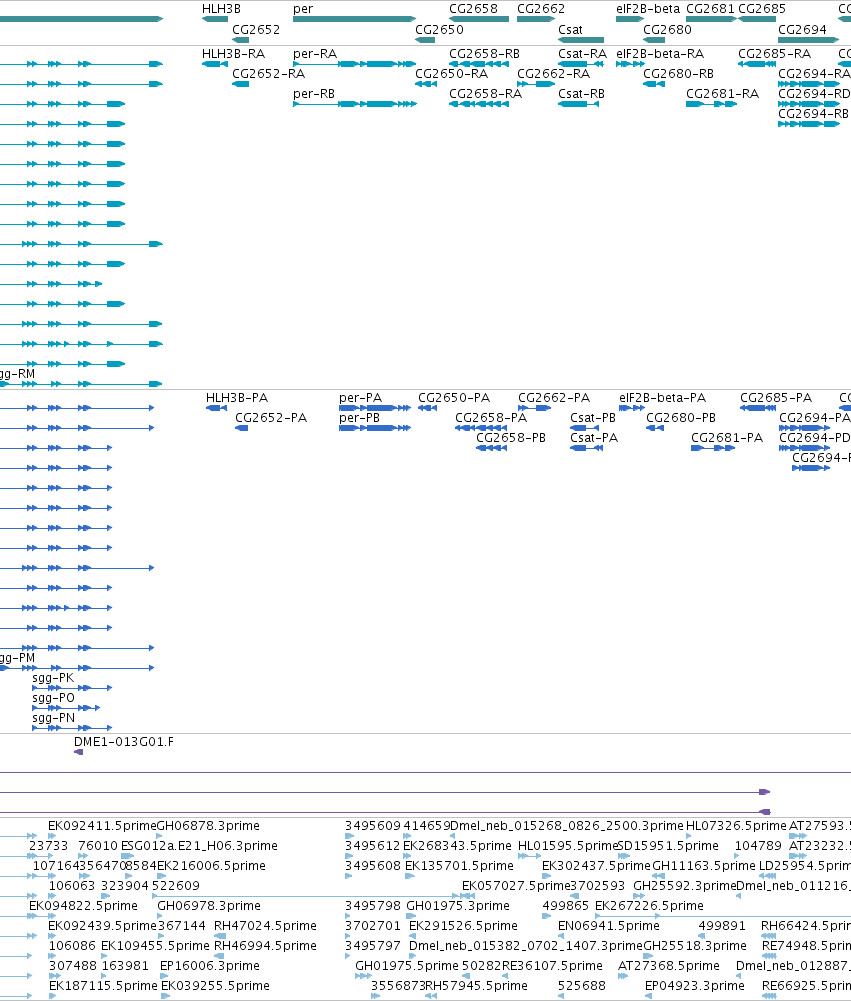851x1001 pixels.
Task: Click the RH57945.5prime EST label
Action: (x=476, y=986)
